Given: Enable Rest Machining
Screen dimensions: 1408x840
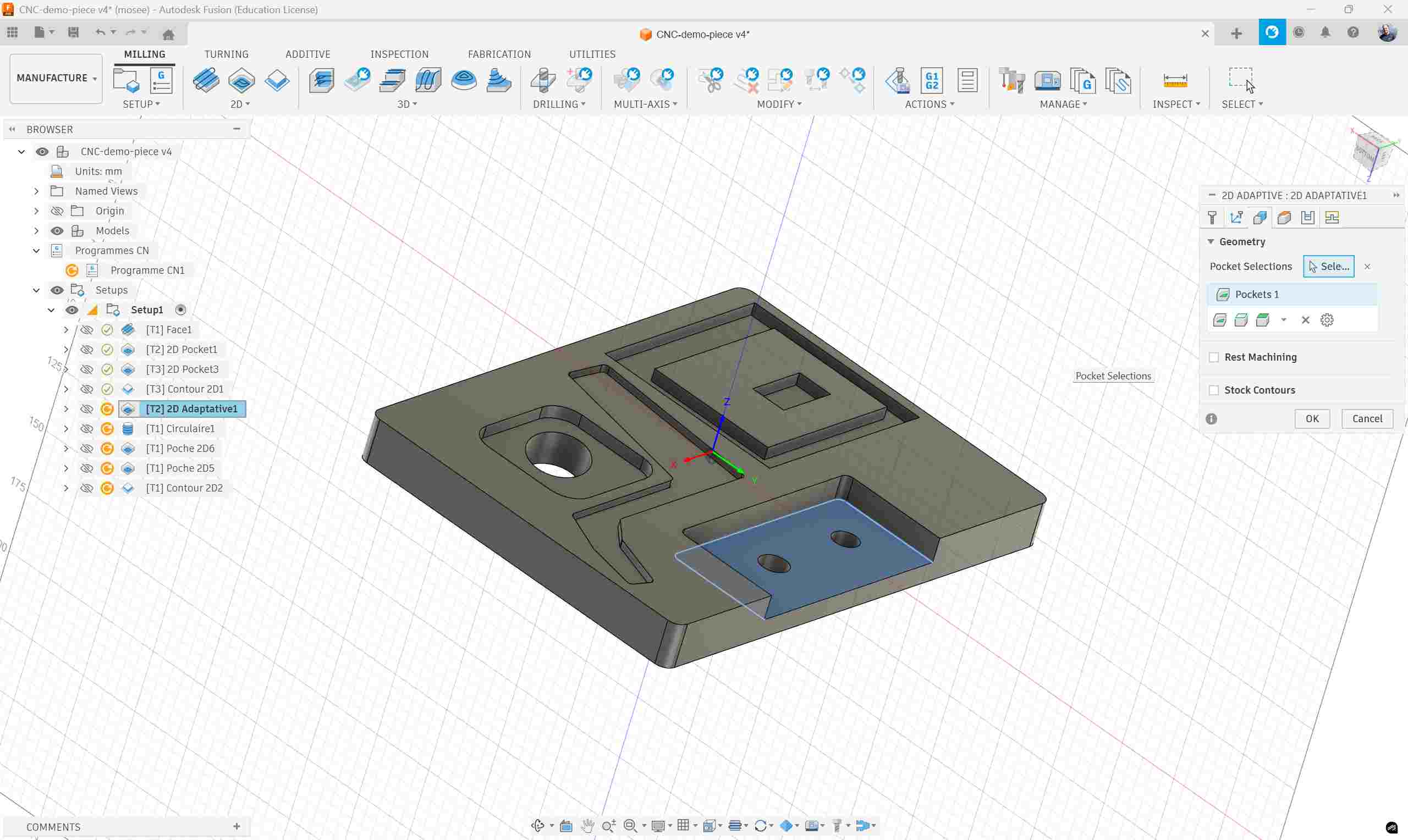Looking at the screenshot, I should click(1213, 357).
